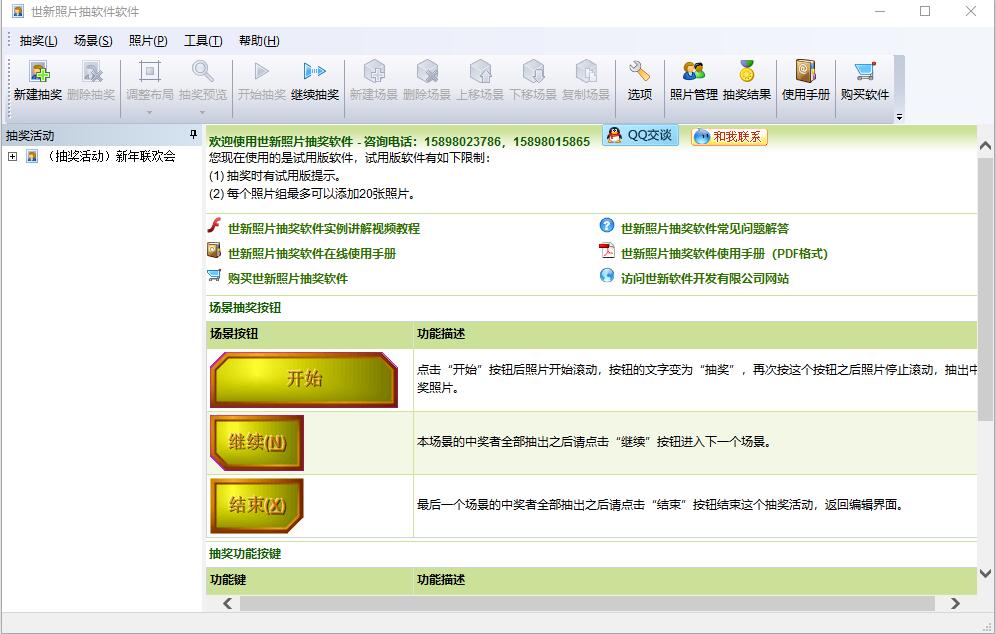Open 世新照片抽奖软件常见问题解答 link
This screenshot has height=634, width=996.
click(x=705, y=229)
